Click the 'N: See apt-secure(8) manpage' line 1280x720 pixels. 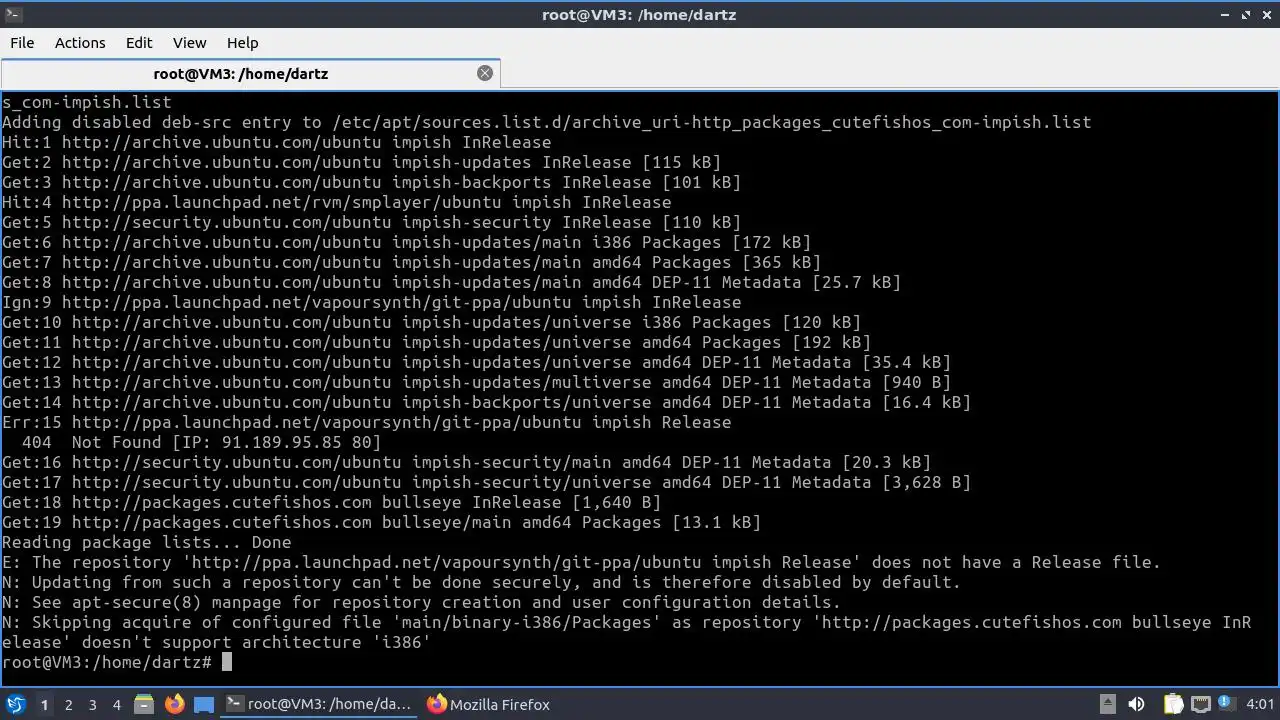coord(421,602)
